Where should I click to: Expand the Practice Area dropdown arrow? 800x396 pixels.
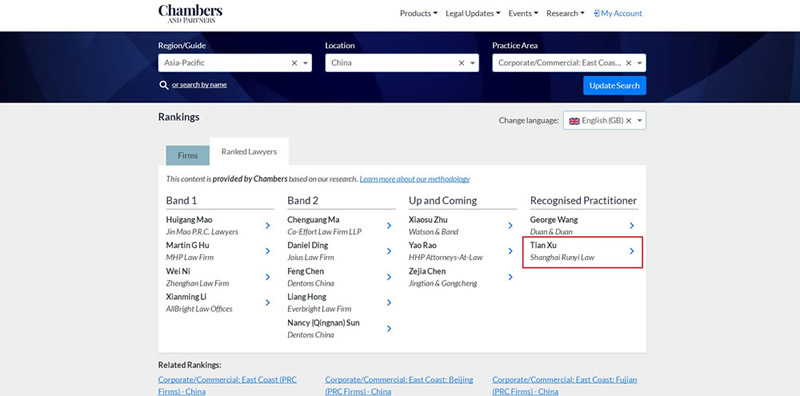[x=639, y=63]
